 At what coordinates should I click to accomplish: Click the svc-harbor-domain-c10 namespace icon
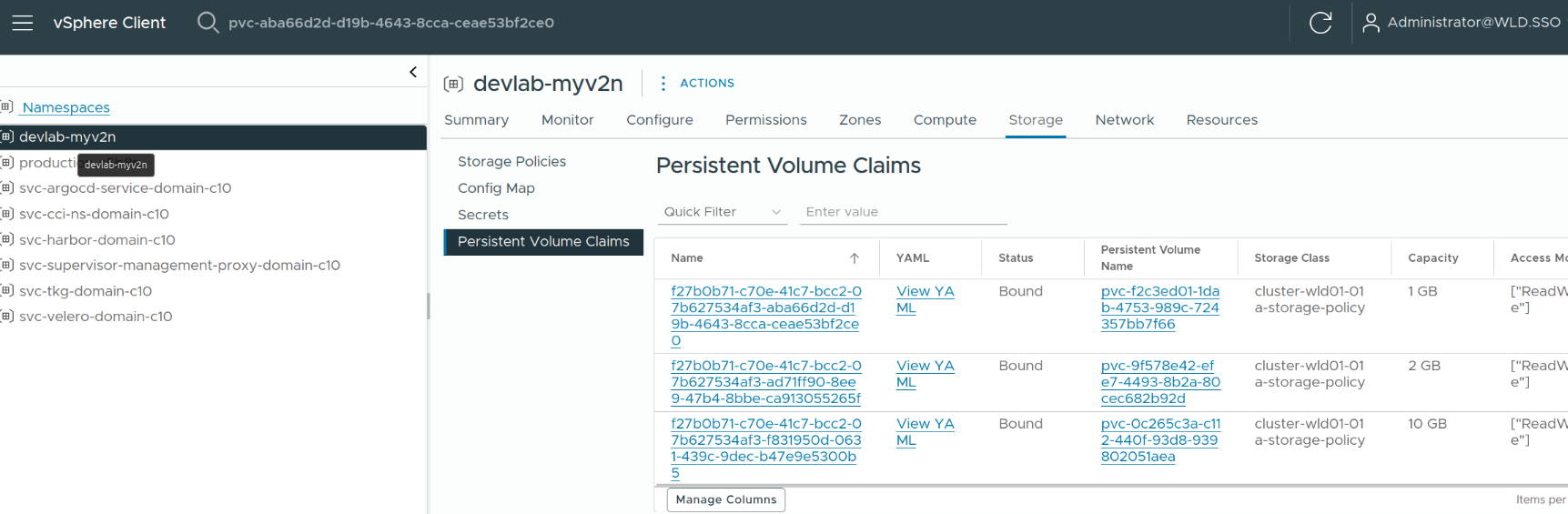(x=7, y=239)
